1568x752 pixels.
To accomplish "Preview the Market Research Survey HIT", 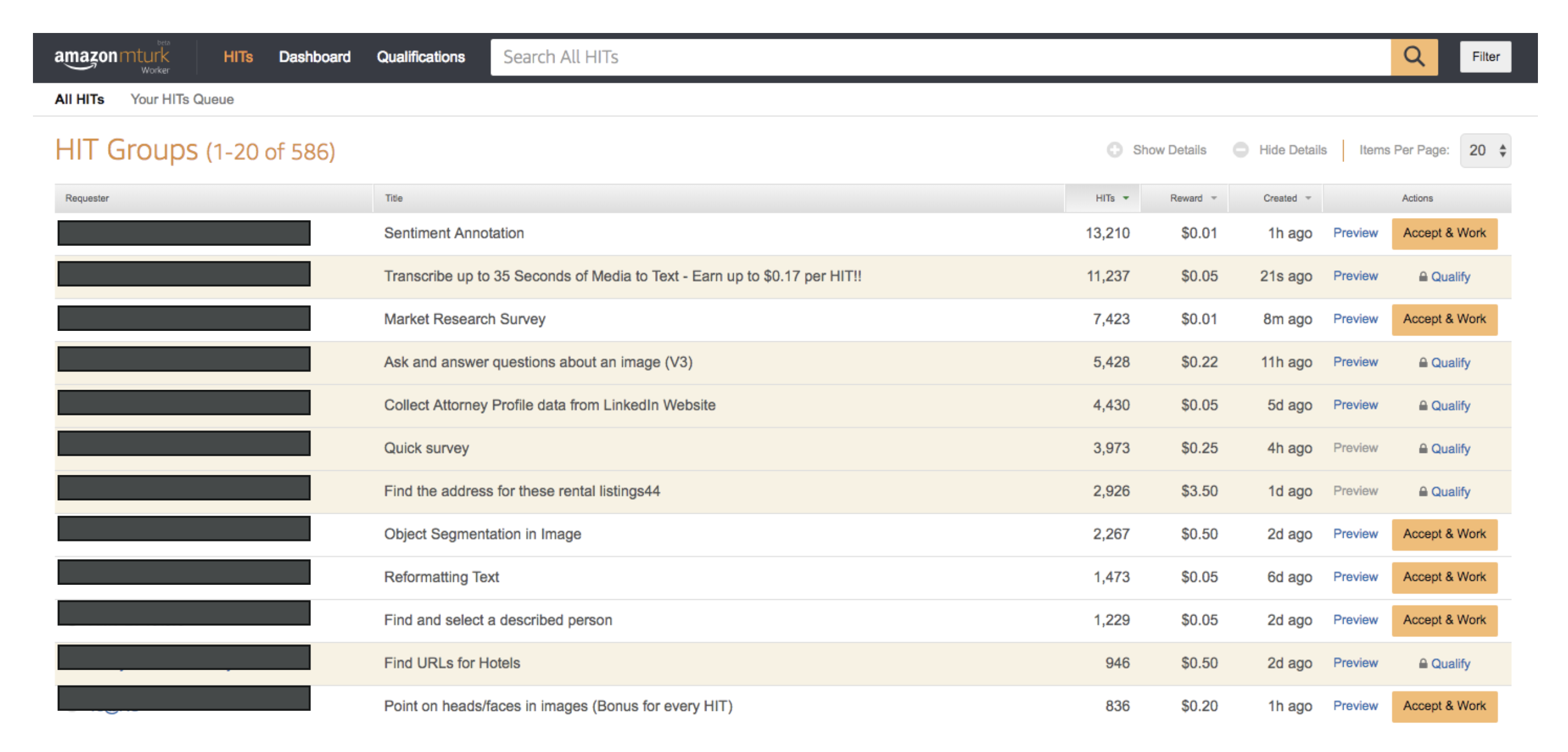I will pyautogui.click(x=1354, y=319).
